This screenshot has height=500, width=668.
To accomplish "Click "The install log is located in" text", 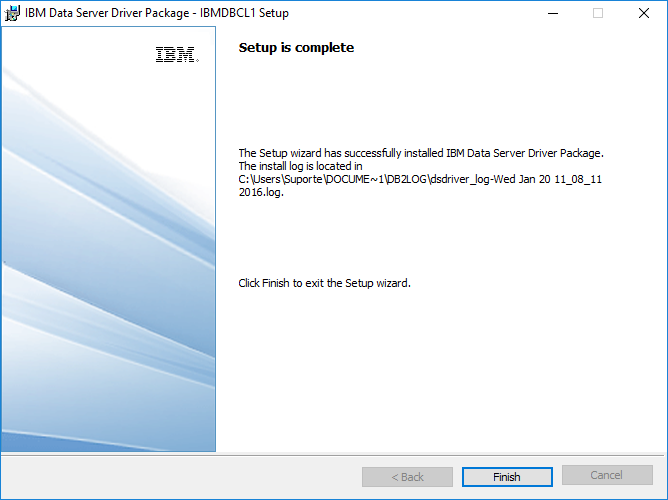I will [x=300, y=166].
